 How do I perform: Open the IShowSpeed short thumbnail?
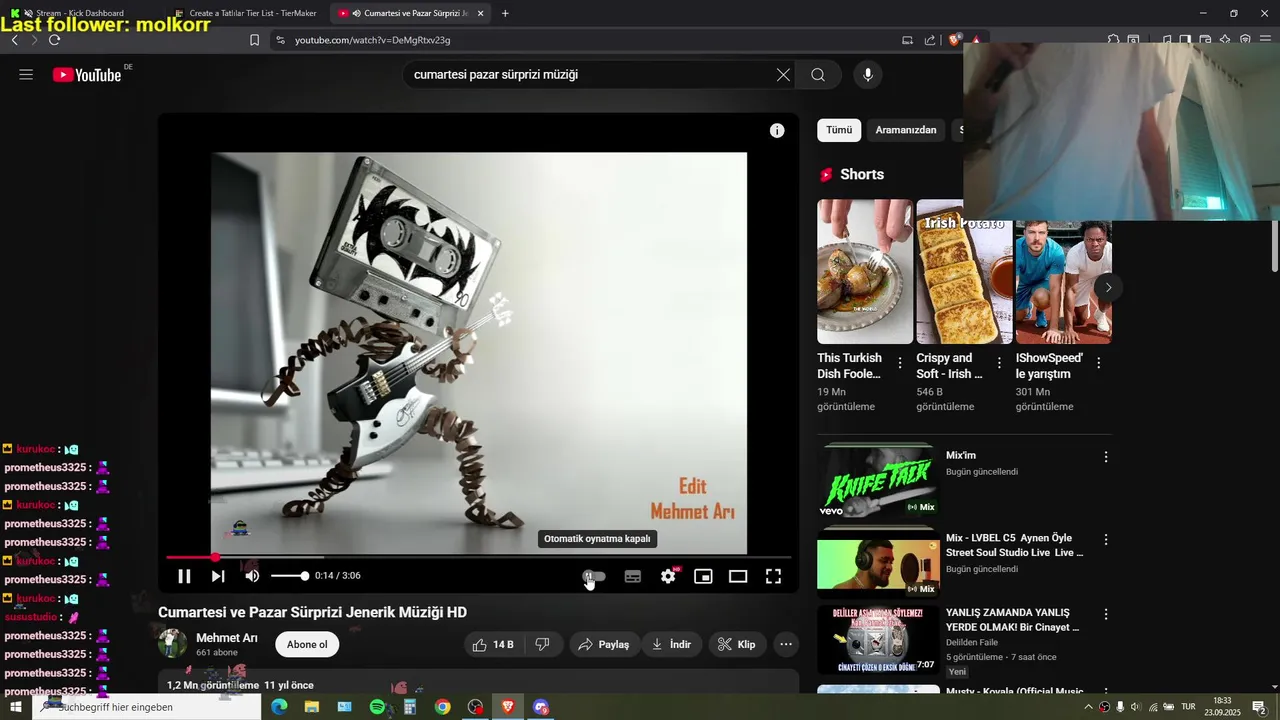coord(1063,282)
